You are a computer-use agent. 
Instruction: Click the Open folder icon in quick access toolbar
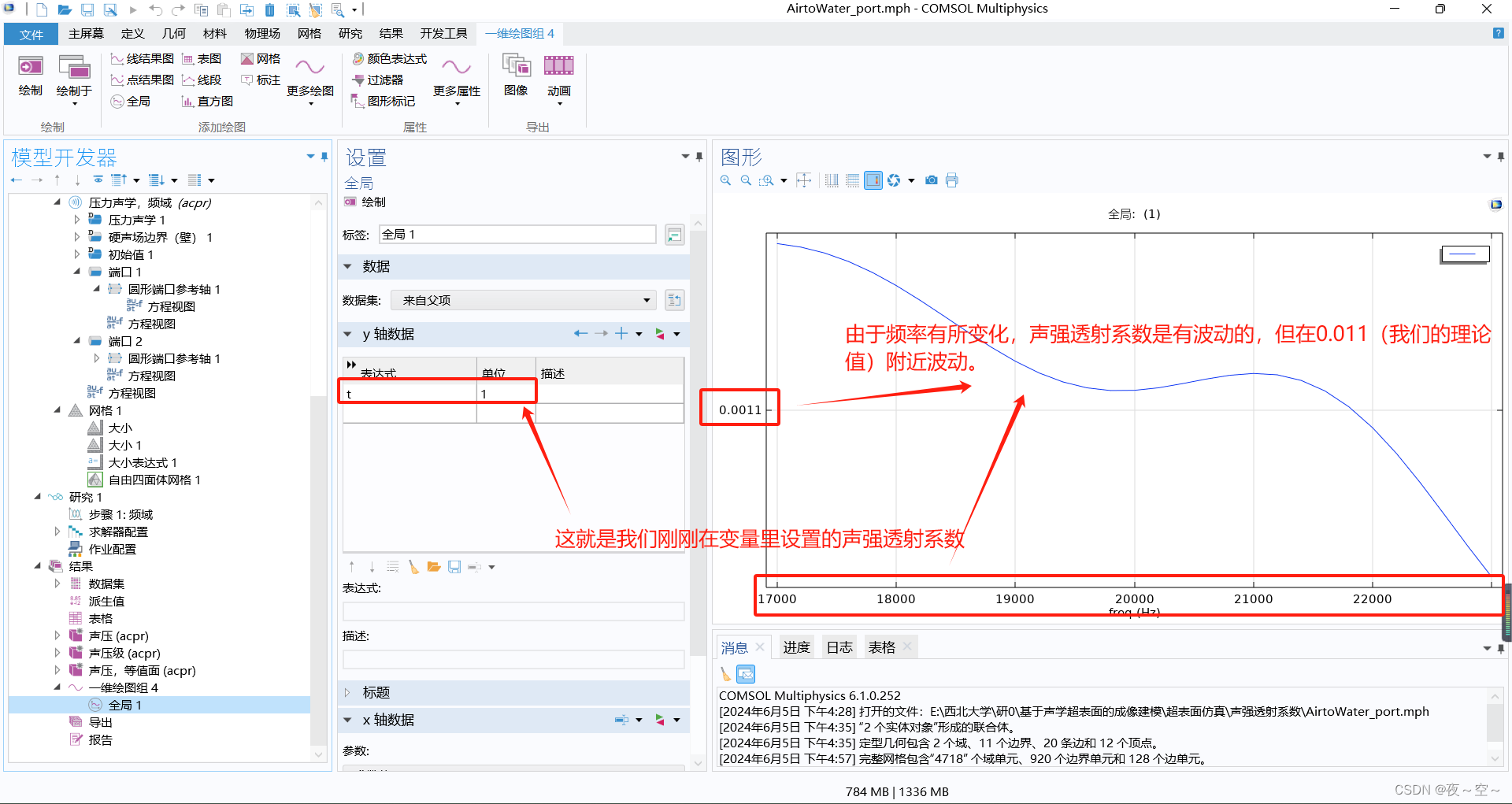click(x=65, y=10)
